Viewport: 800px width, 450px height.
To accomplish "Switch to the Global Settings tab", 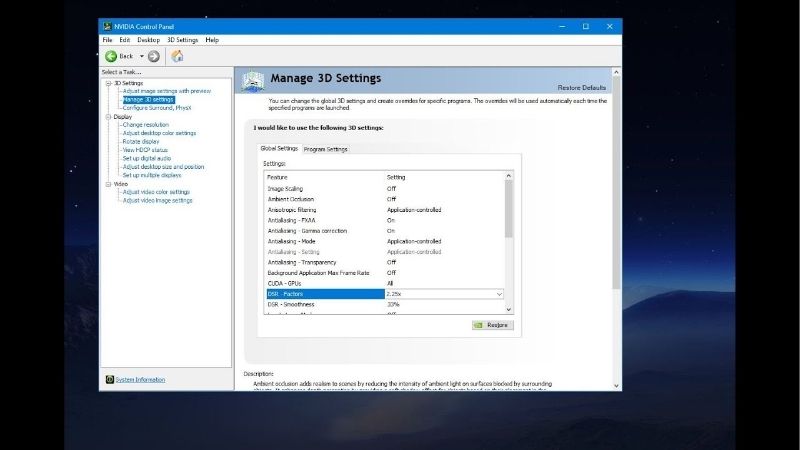I will (279, 148).
